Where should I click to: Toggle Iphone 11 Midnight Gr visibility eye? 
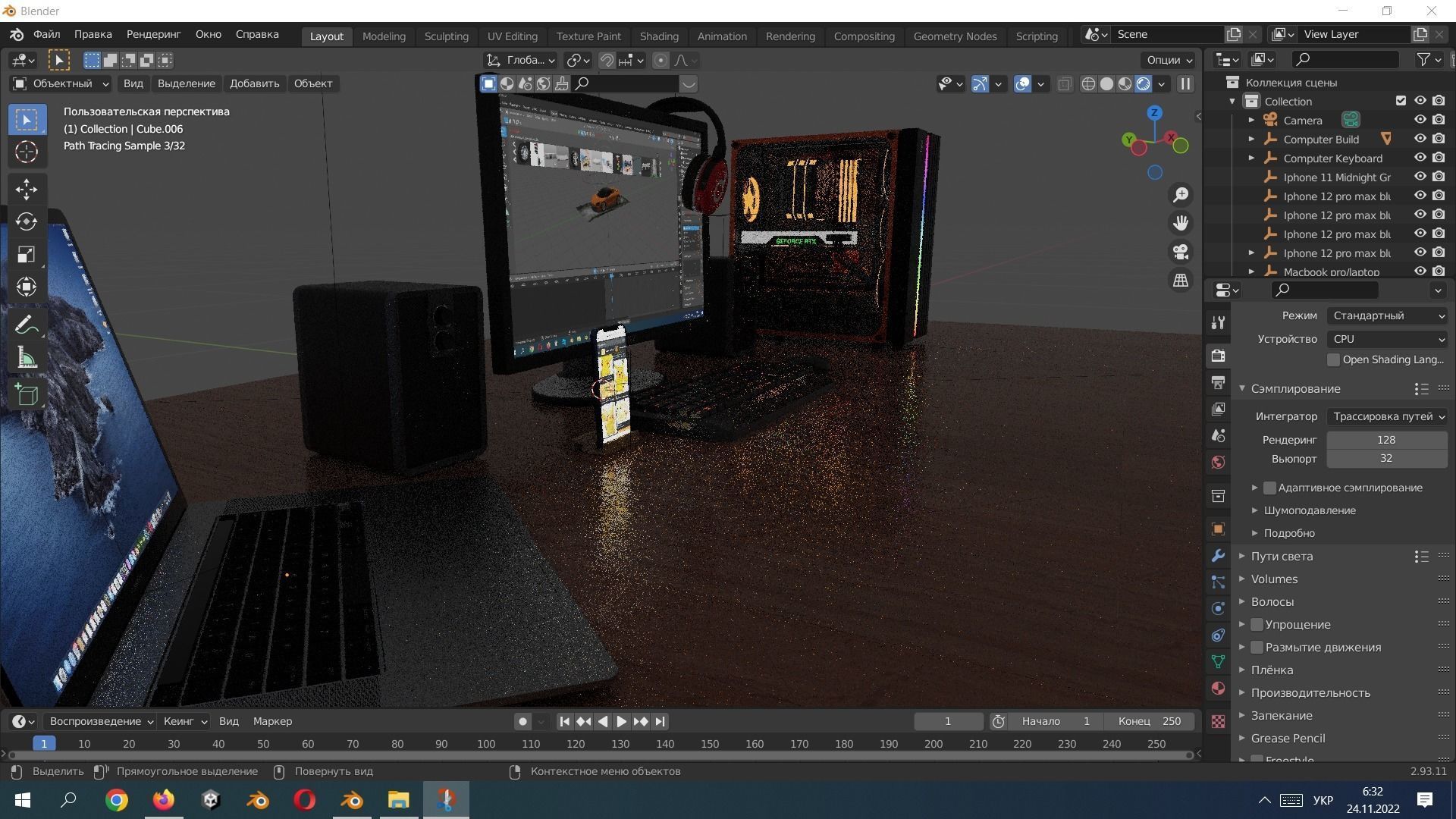coord(1420,177)
